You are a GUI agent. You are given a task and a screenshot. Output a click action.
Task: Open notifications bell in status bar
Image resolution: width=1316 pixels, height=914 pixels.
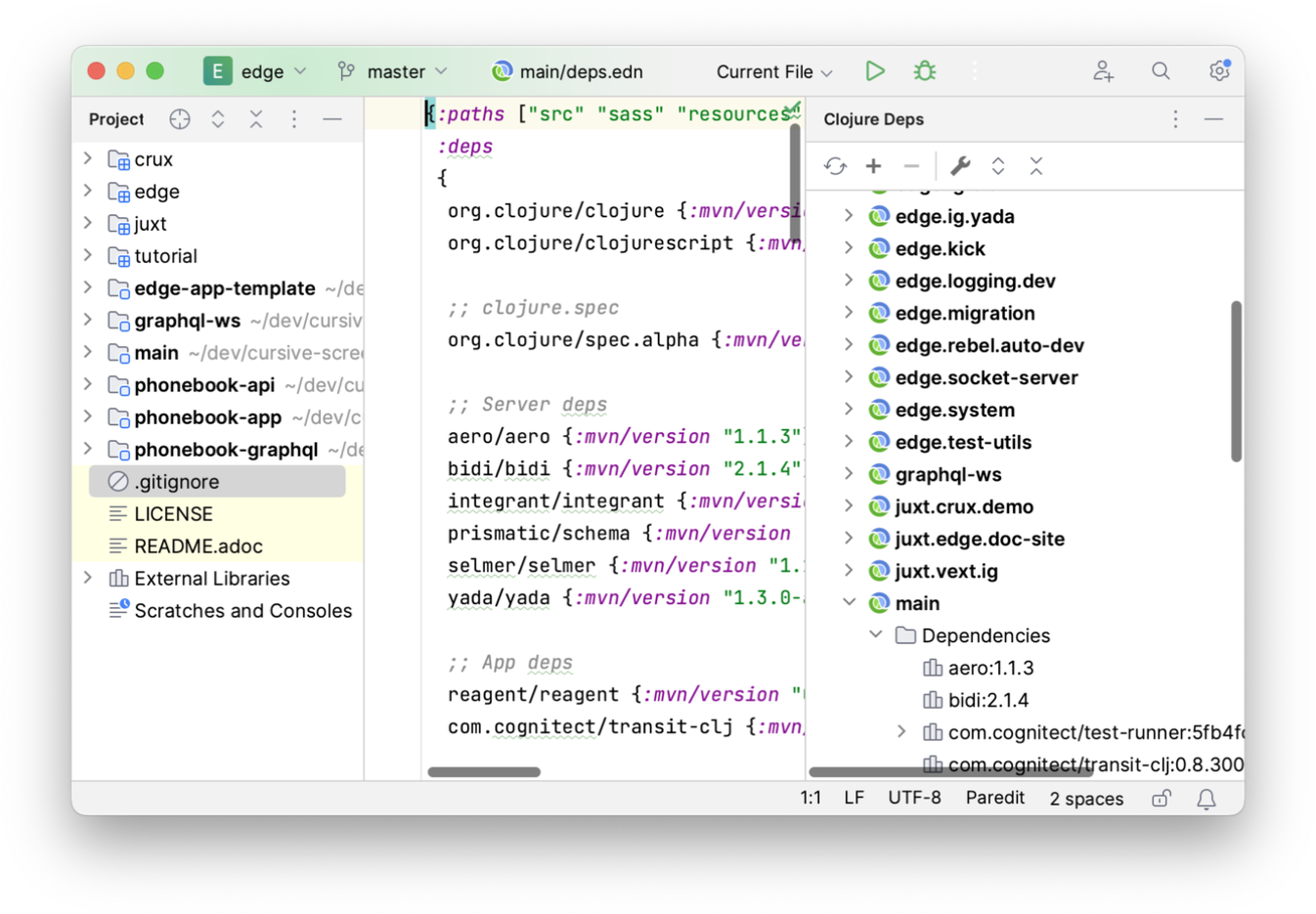pos(1206,799)
